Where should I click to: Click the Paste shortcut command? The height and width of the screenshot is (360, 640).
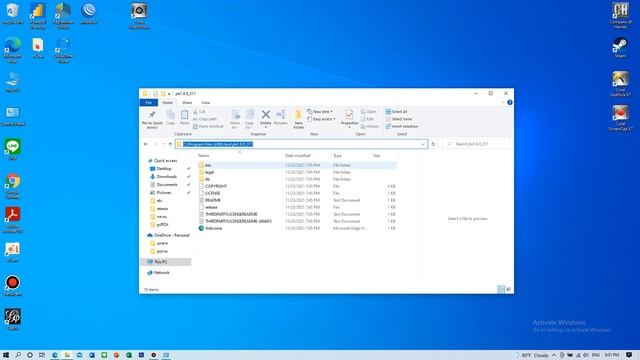coord(208,126)
